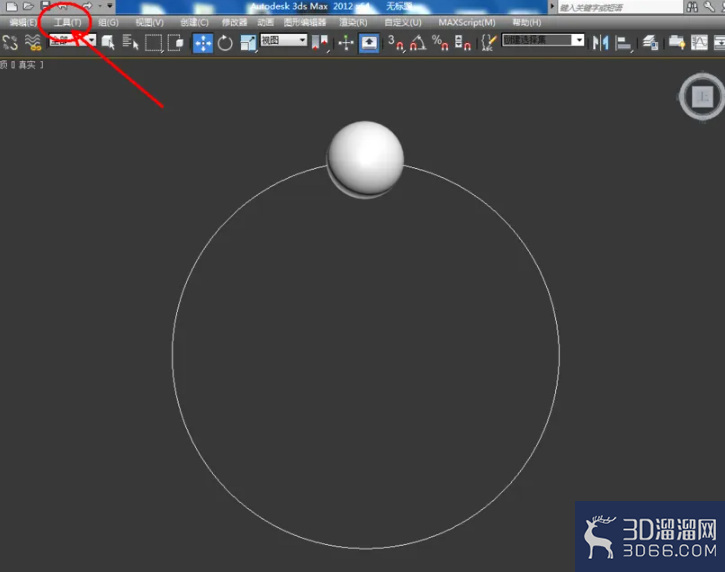725x572 pixels.
Task: Open the Curve Editor icon
Action: (699, 43)
